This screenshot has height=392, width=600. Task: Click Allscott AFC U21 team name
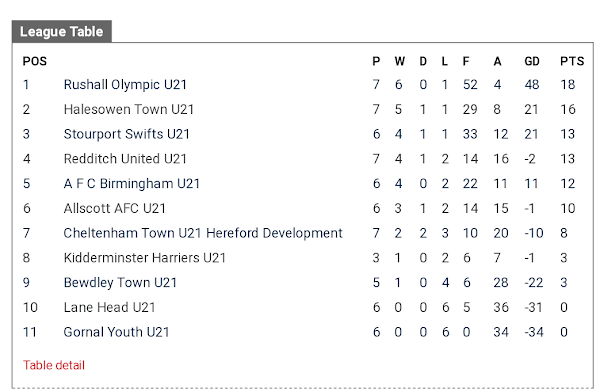point(114,208)
